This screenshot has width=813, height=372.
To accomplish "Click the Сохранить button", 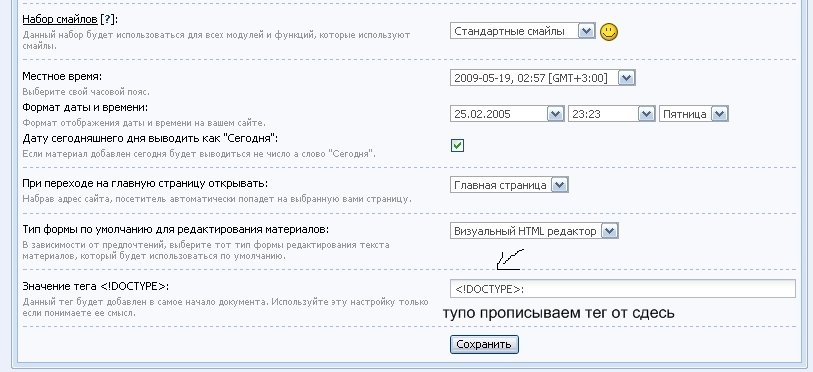I will [484, 345].
